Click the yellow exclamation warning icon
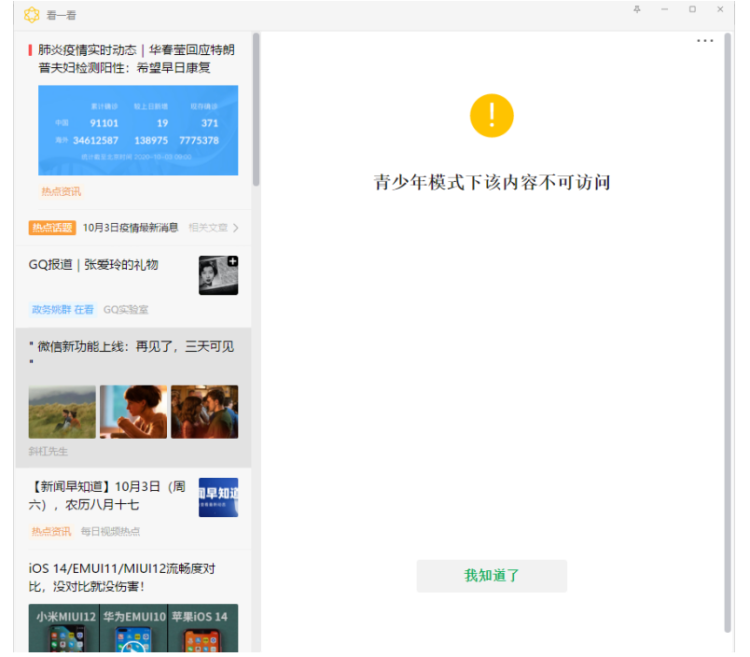 pyautogui.click(x=491, y=115)
